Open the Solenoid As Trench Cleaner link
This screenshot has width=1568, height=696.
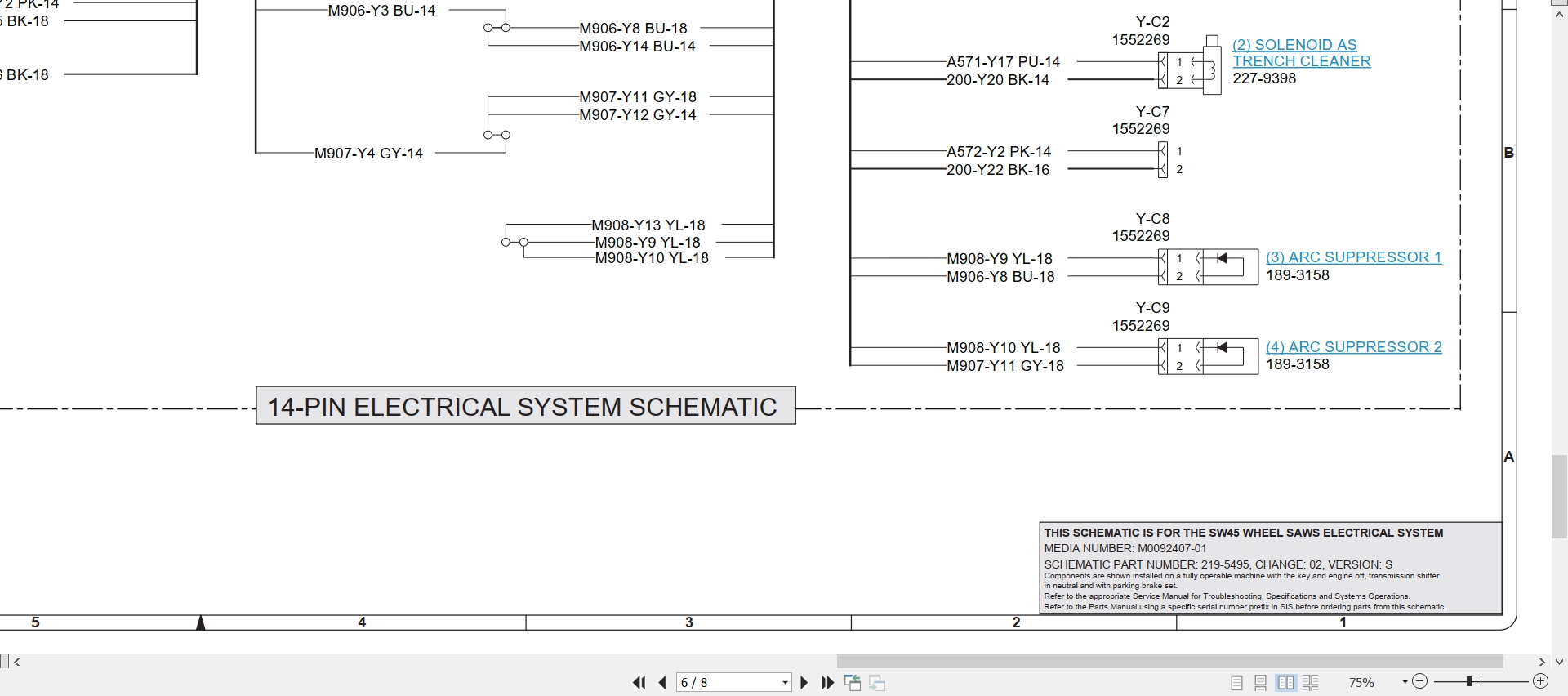(1302, 53)
